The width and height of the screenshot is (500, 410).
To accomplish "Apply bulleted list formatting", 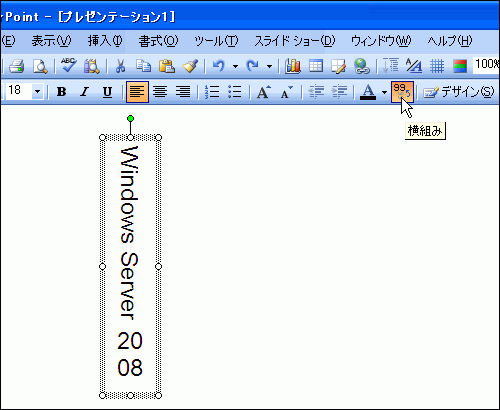I will 235,92.
